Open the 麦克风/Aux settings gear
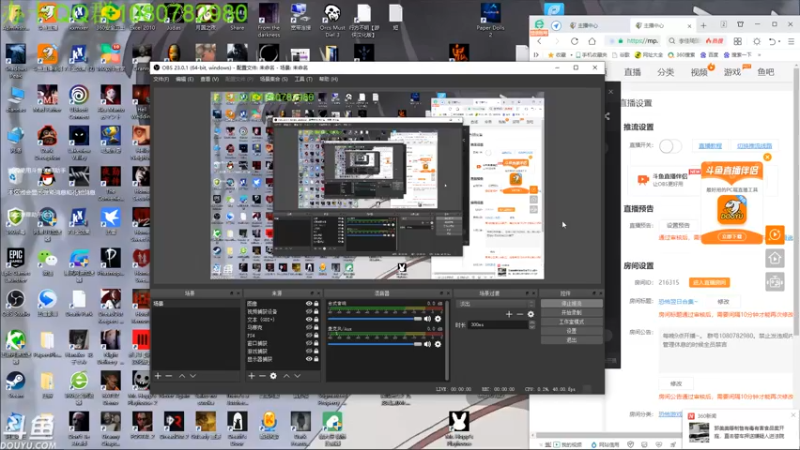This screenshot has width=800, height=450. point(438,344)
